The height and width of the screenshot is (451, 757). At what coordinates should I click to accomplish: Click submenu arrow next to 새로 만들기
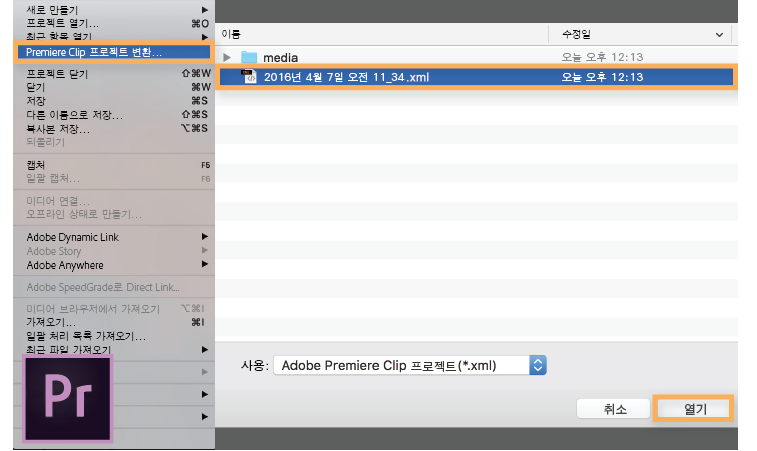pyautogui.click(x=205, y=10)
